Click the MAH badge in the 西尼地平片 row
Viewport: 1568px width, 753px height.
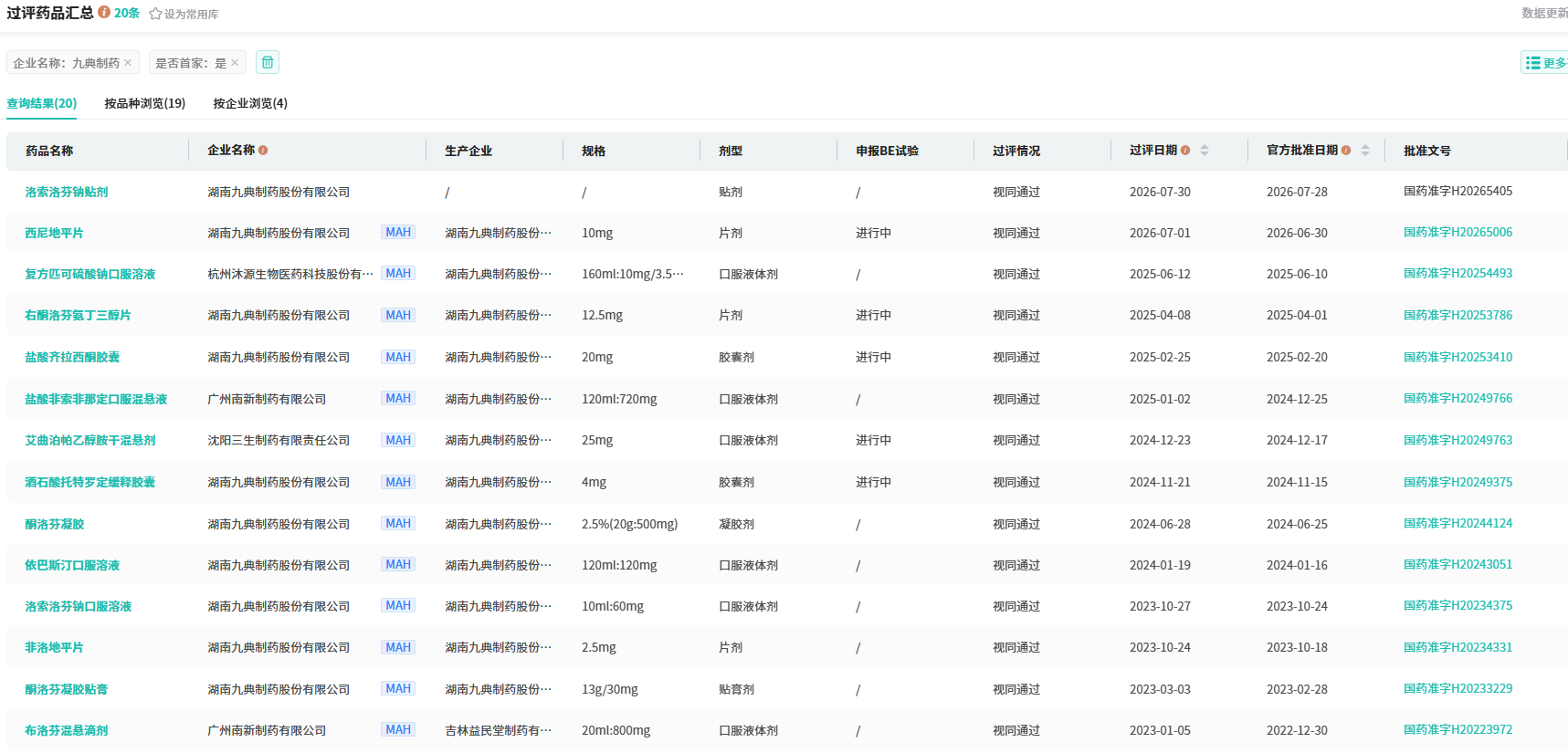(x=398, y=233)
